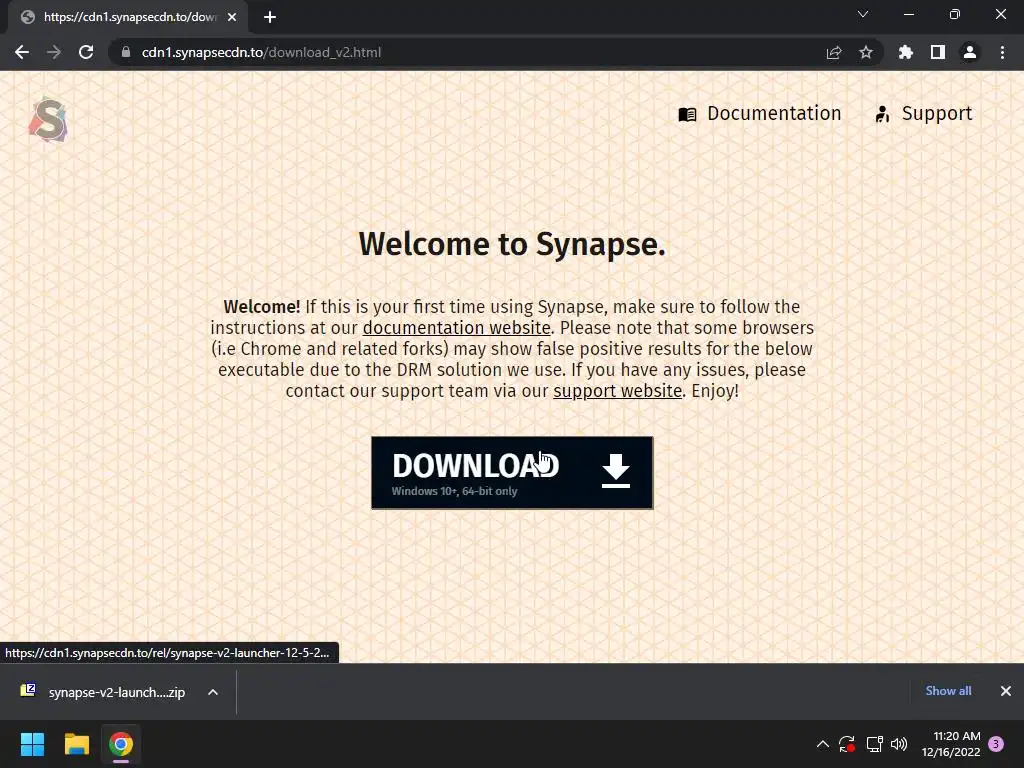
Task: View site information via lock icon
Action: click(125, 52)
